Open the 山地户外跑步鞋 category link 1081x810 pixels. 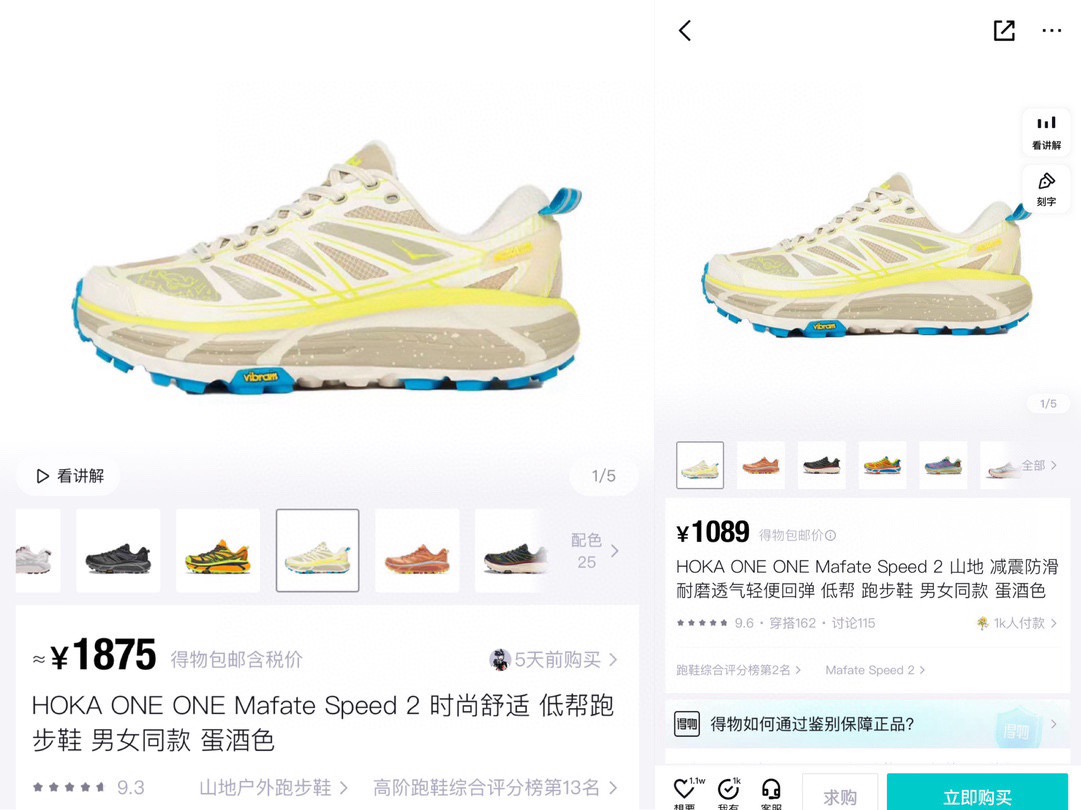point(273,787)
